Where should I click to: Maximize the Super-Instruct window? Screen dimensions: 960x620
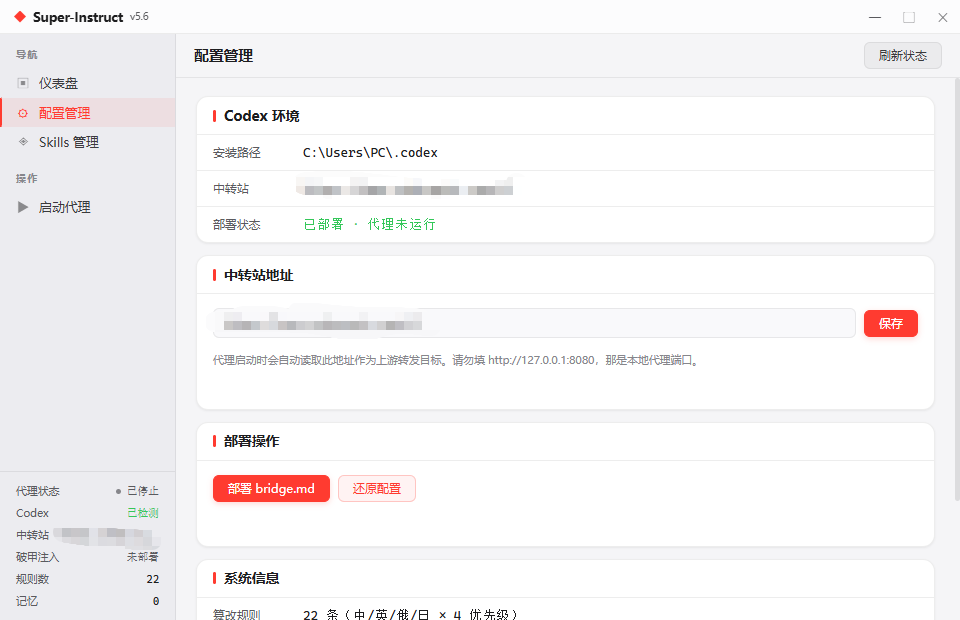click(x=909, y=17)
